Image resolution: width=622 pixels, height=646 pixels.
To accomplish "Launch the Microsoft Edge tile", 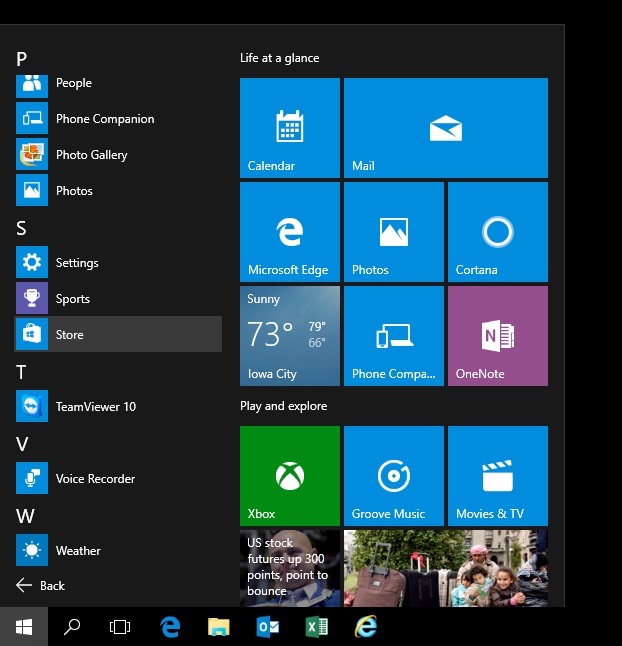I will pyautogui.click(x=290, y=232).
